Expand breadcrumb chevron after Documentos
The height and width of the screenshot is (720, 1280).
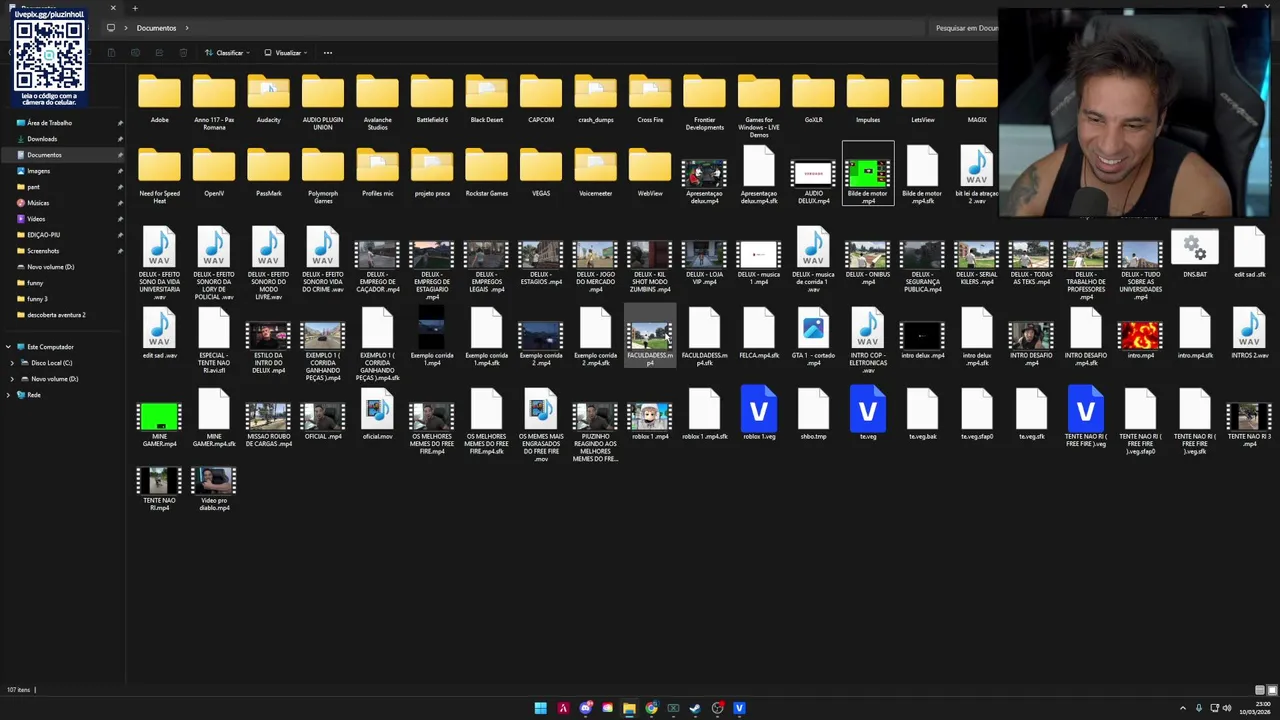tap(187, 28)
